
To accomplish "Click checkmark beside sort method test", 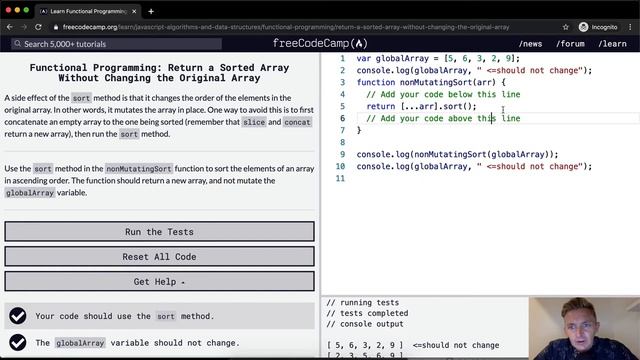I will tap(18, 316).
